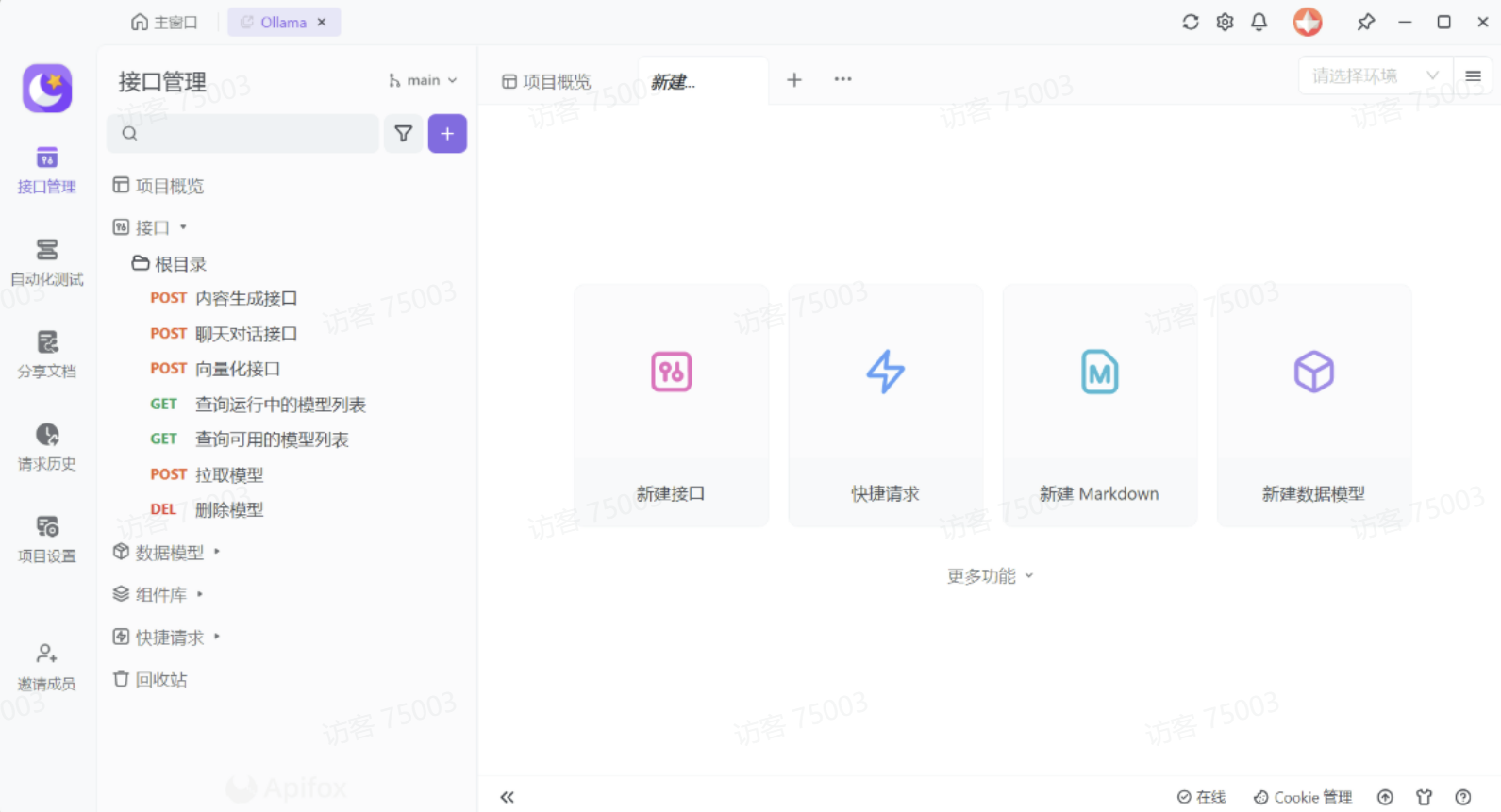The height and width of the screenshot is (812, 1501).
Task: Click the upload arrow icon in status bar
Action: tap(1385, 797)
